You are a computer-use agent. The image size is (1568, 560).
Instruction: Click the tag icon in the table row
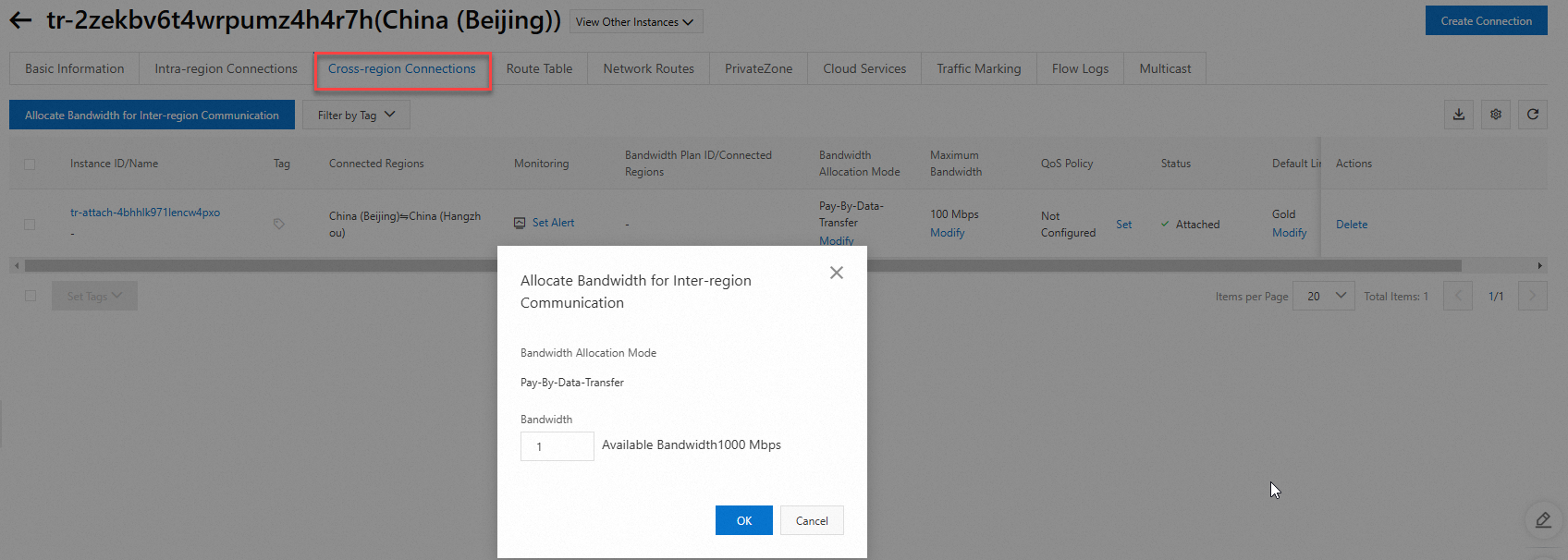pyautogui.click(x=278, y=224)
